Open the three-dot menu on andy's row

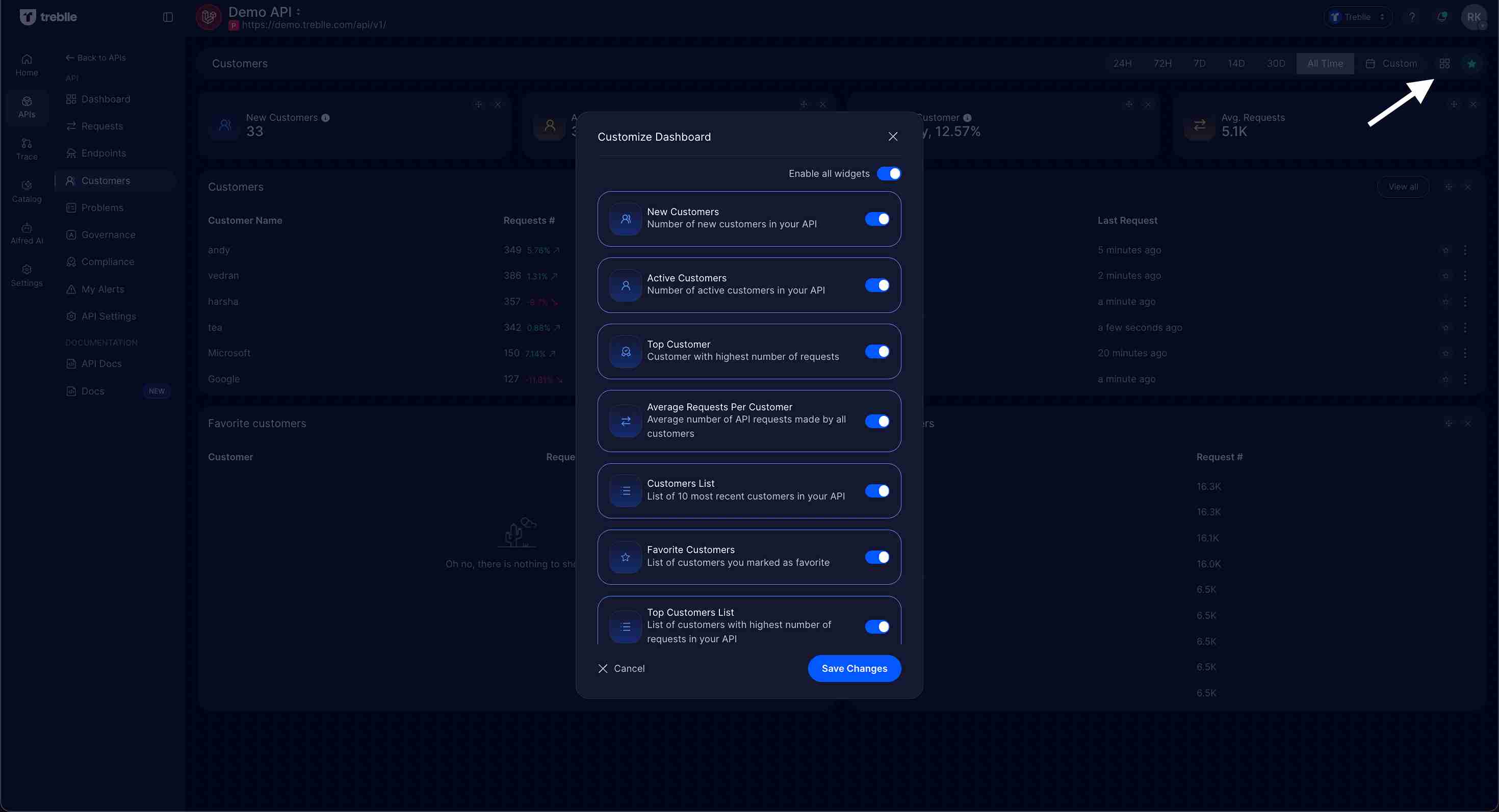(x=1465, y=250)
